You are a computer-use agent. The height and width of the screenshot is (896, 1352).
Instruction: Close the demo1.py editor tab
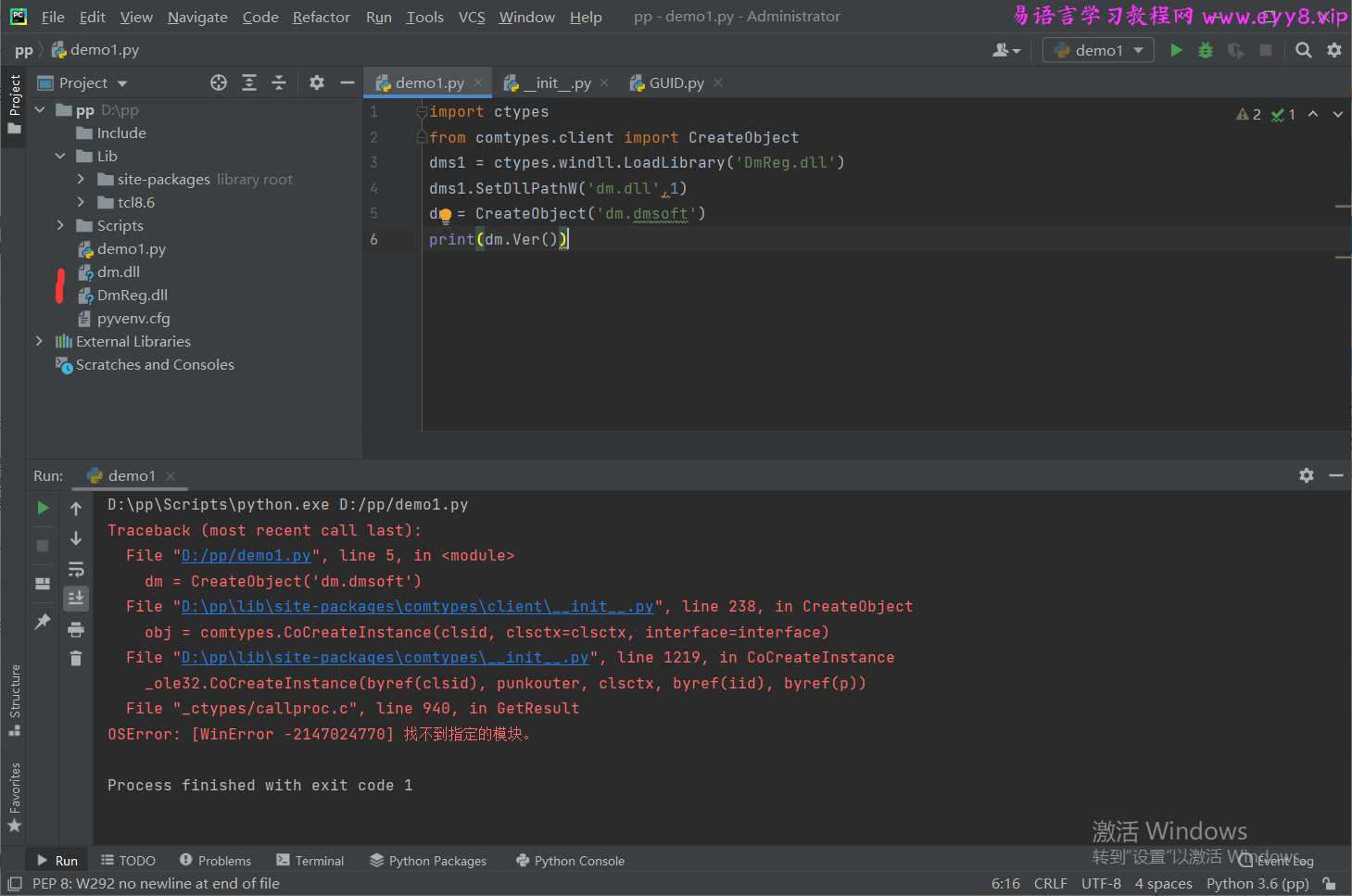[x=478, y=83]
